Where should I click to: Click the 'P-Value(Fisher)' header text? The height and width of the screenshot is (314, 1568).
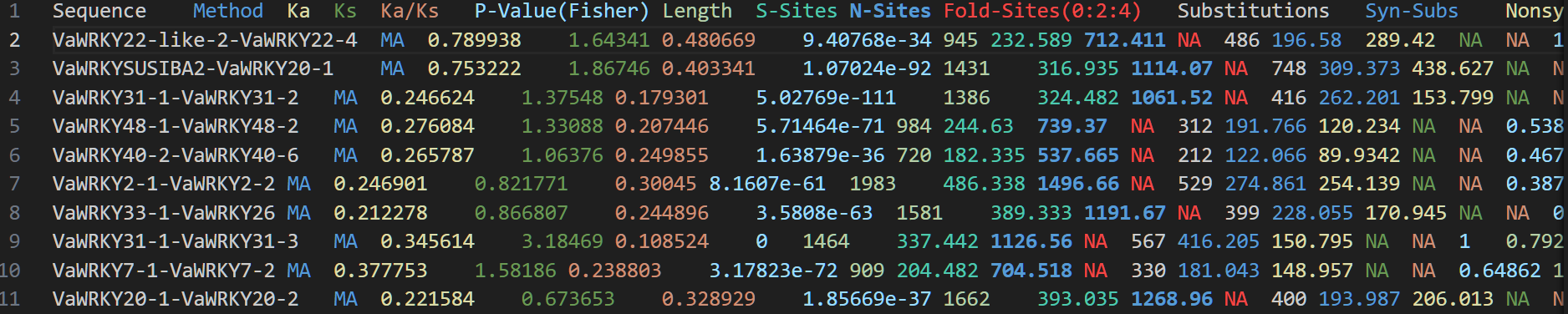click(x=563, y=11)
